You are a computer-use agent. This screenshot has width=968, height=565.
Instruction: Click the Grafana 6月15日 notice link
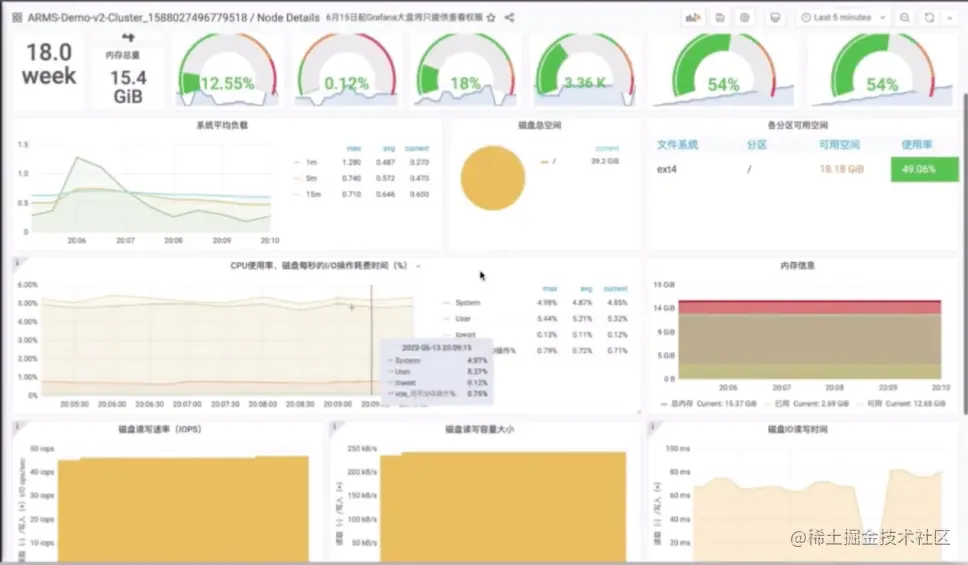click(404, 17)
